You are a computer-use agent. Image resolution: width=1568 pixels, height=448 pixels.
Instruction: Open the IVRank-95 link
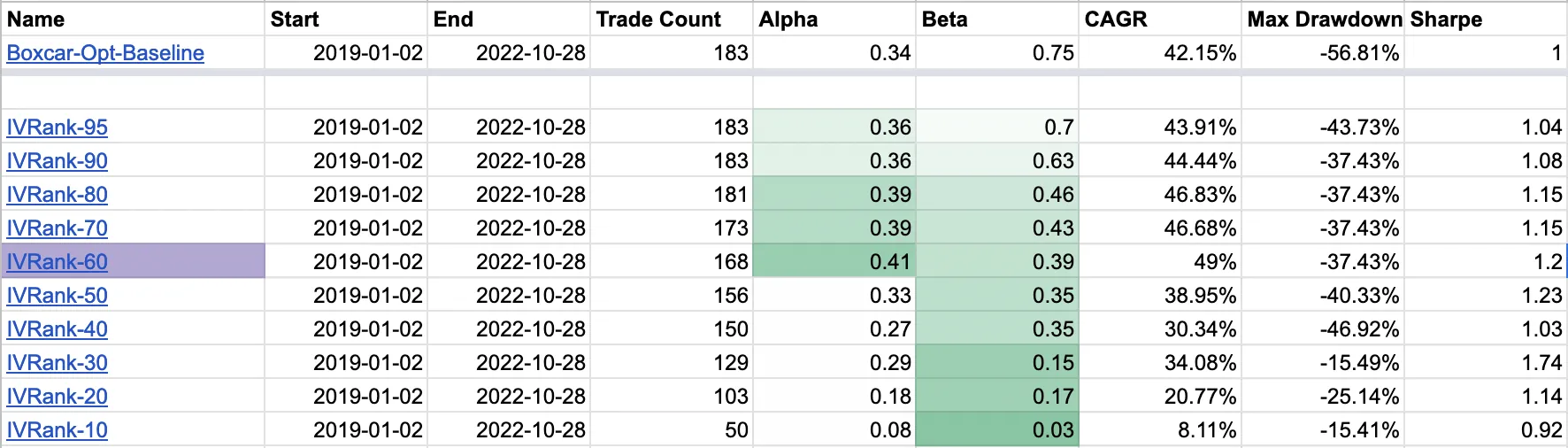coord(58,127)
